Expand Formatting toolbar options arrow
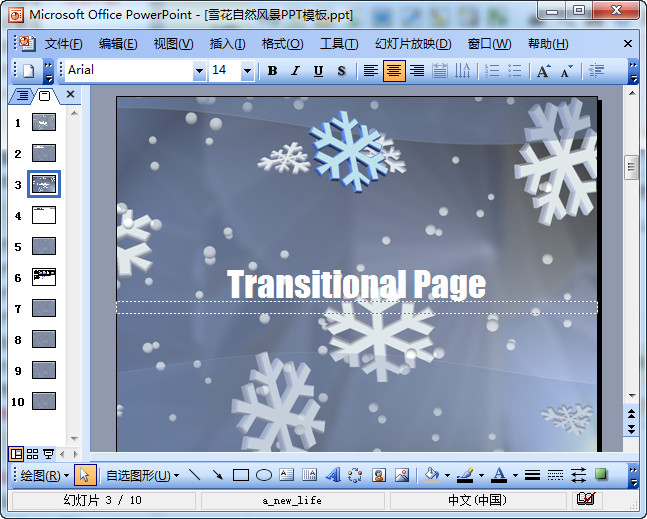This screenshot has height=519, width=647. coord(633,71)
